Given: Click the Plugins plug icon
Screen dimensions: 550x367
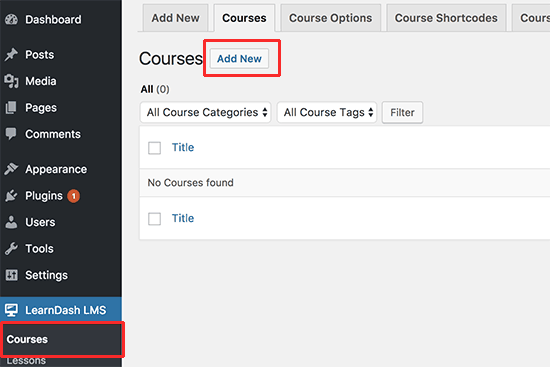Looking at the screenshot, I should [x=11, y=196].
